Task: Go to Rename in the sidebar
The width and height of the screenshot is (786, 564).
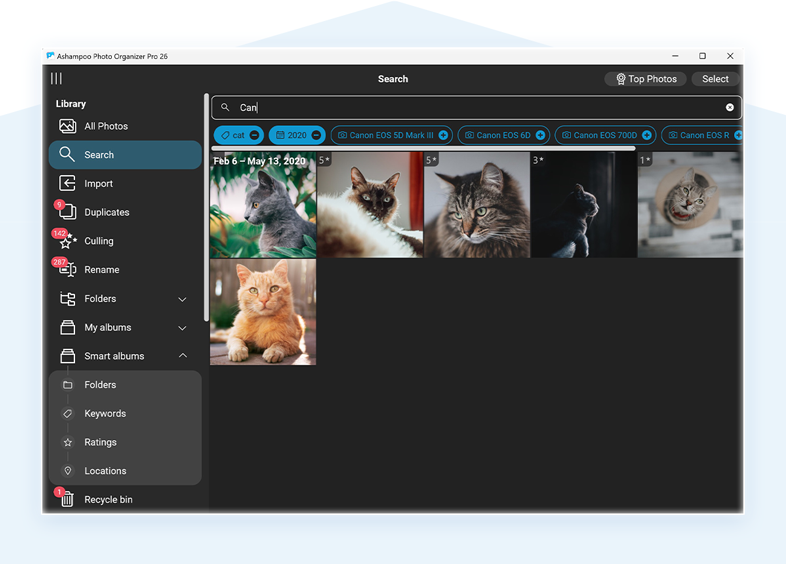Action: [125, 269]
